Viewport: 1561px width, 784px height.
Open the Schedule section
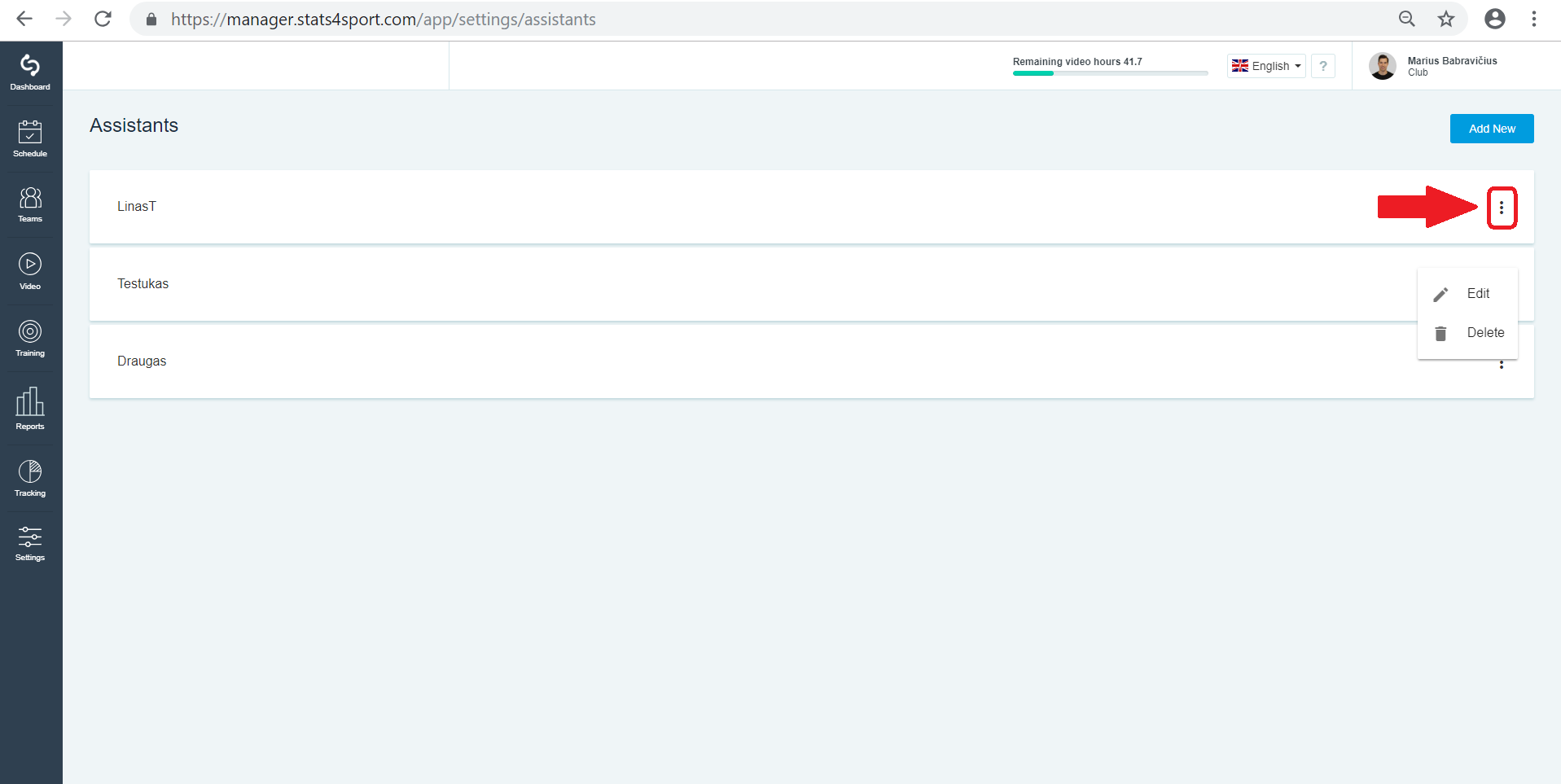pos(30,139)
